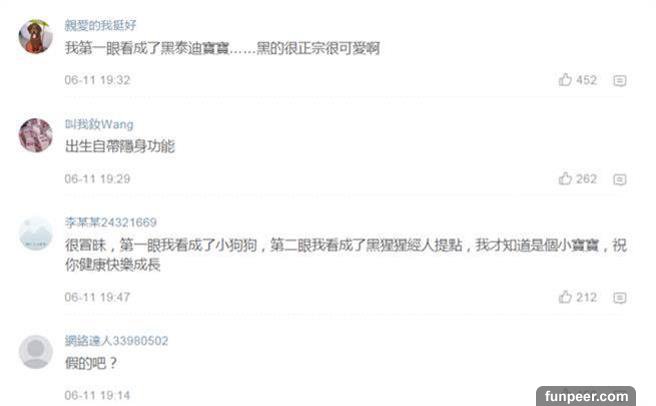Visit username 網絡達人33980502 profile
The image size is (656, 406).
click(x=116, y=341)
